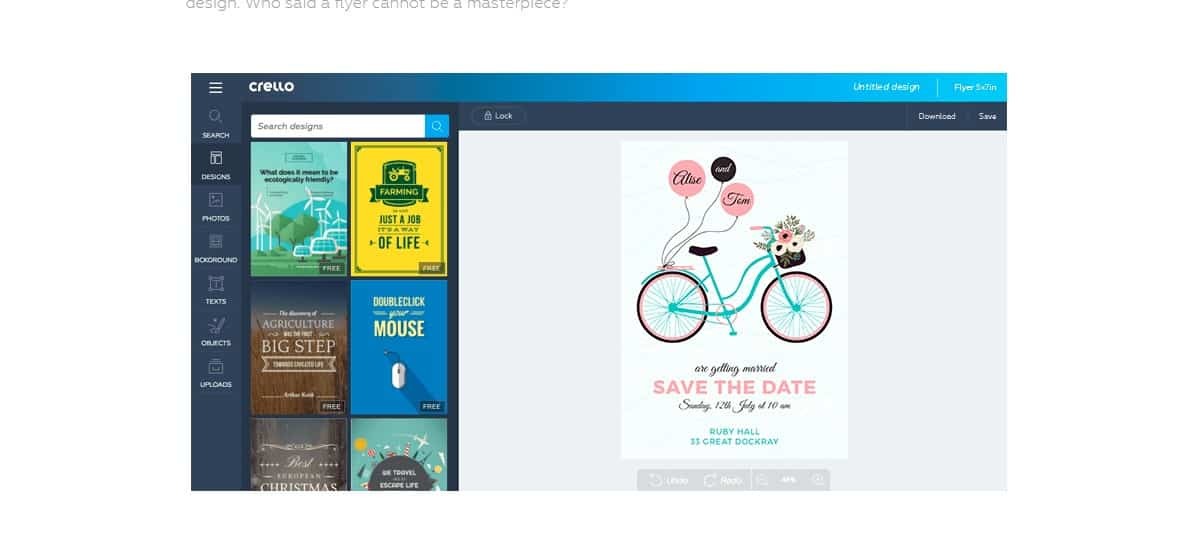The width and height of the screenshot is (1200, 552).
Task: Click 'Sunday, 12th July at 10 am' text
Action: [735, 406]
